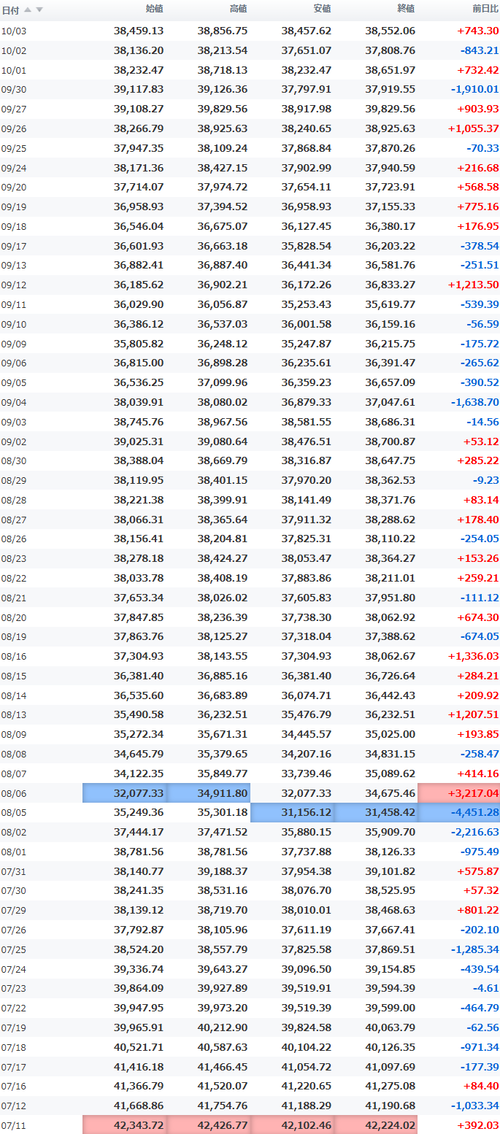The height and width of the screenshot is (1134, 500).
Task: Click the closing value 38,552.06
Action: point(391,31)
